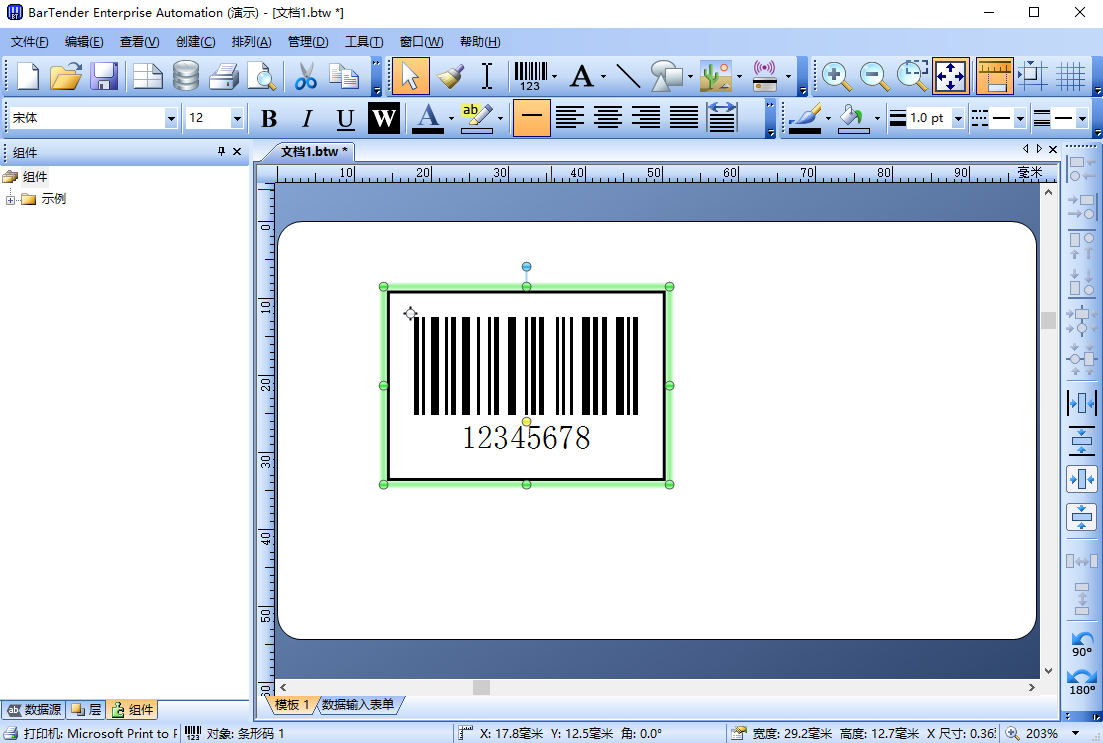Expand the 示例 folder in the tree
Image resolution: width=1103 pixels, height=743 pixels.
[x=11, y=200]
